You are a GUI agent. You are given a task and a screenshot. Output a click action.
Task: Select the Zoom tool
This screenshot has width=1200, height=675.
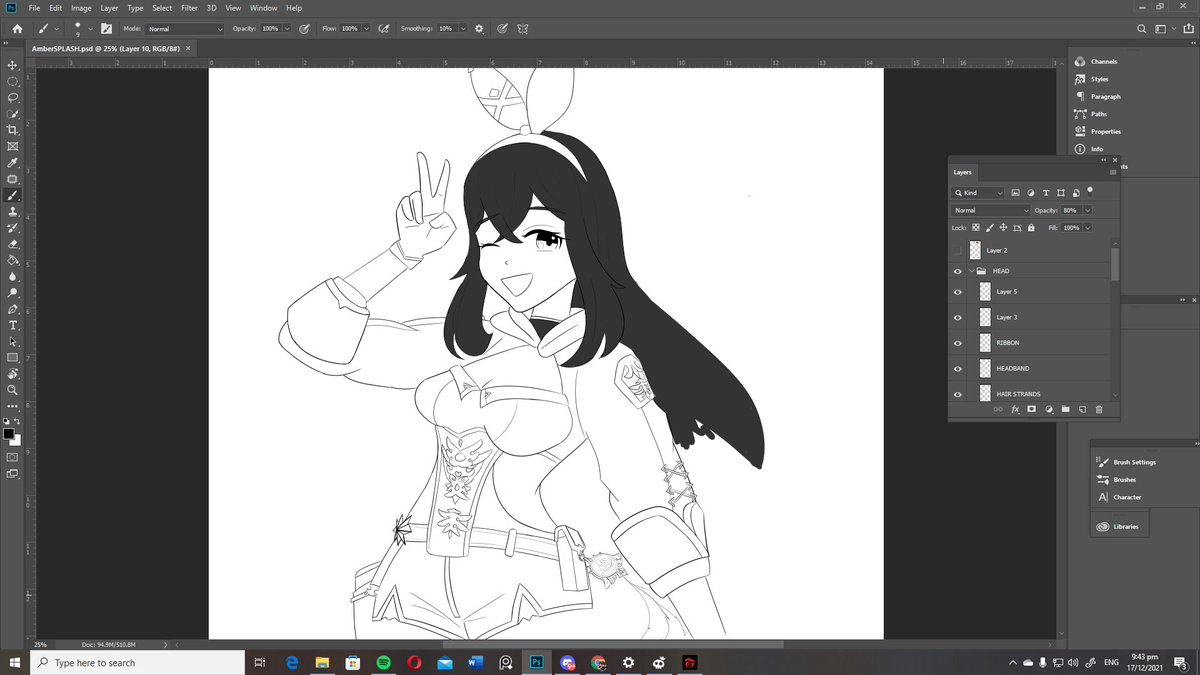point(13,389)
